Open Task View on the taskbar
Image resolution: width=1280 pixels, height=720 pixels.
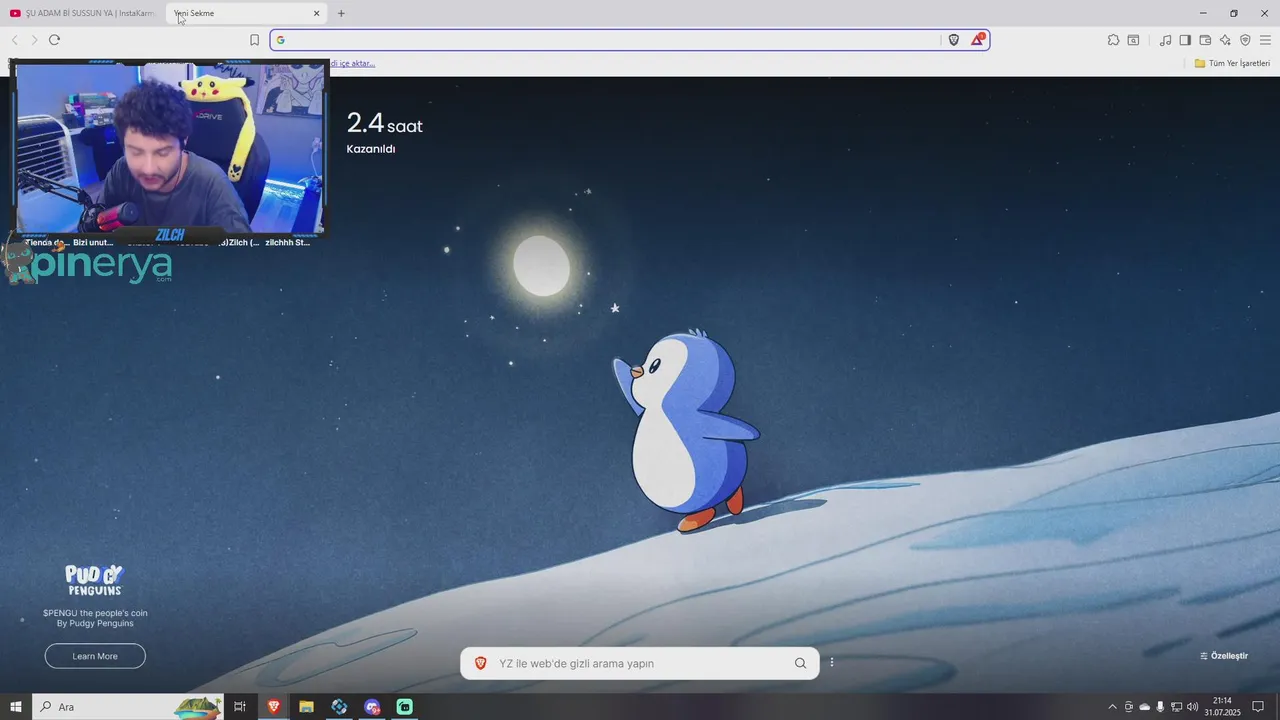coord(240,707)
